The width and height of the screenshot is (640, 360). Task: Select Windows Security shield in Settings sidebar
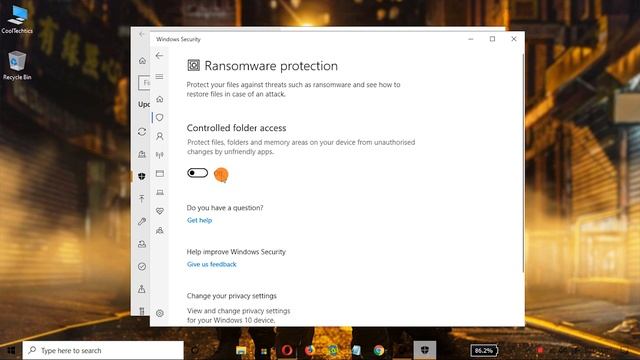point(142,176)
